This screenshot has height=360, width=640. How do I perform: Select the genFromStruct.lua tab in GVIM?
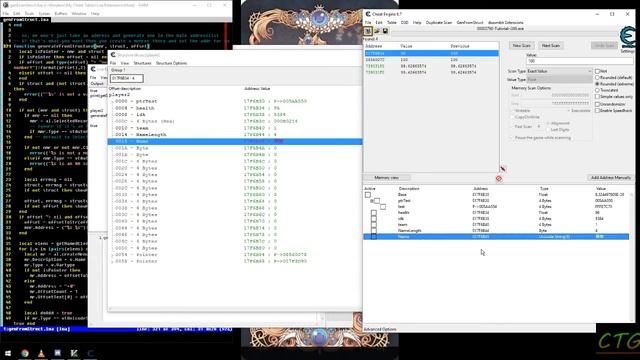[x=26, y=19]
